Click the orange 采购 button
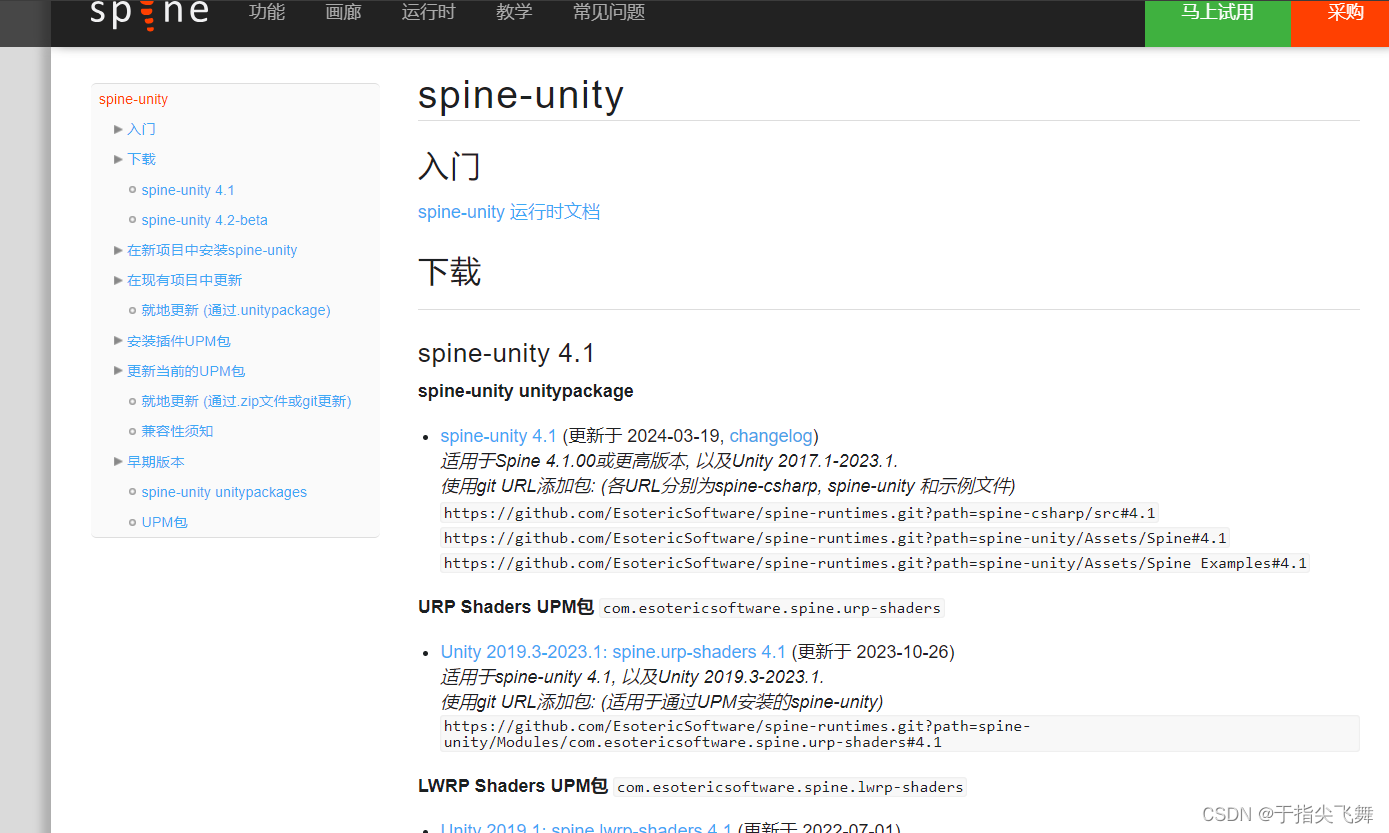The width and height of the screenshot is (1389, 833). pos(1340,22)
